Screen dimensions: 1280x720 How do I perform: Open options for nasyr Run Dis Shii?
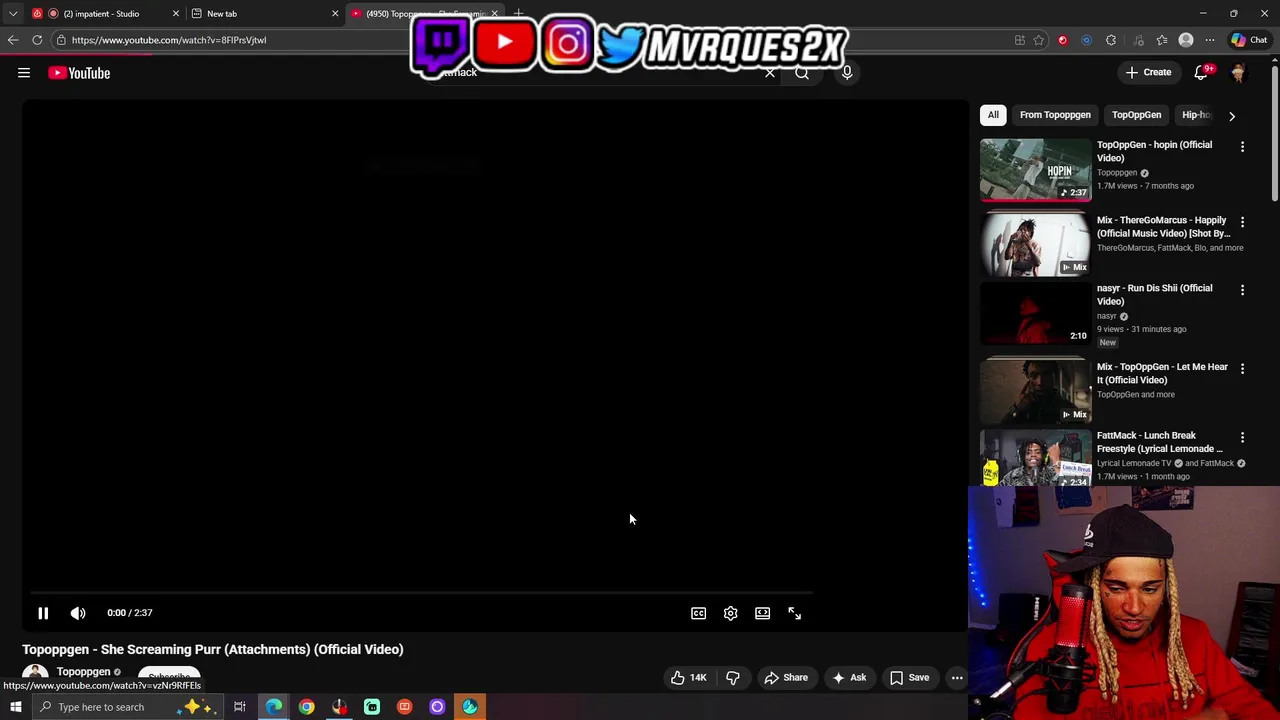1242,290
